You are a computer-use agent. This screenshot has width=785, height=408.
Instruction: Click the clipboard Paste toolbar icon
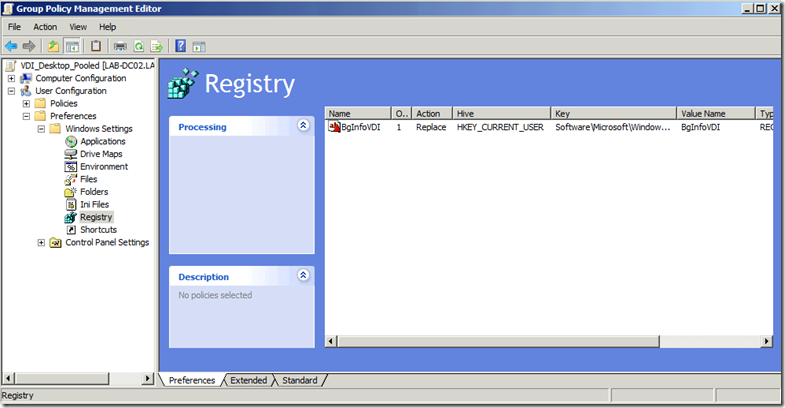coord(96,47)
